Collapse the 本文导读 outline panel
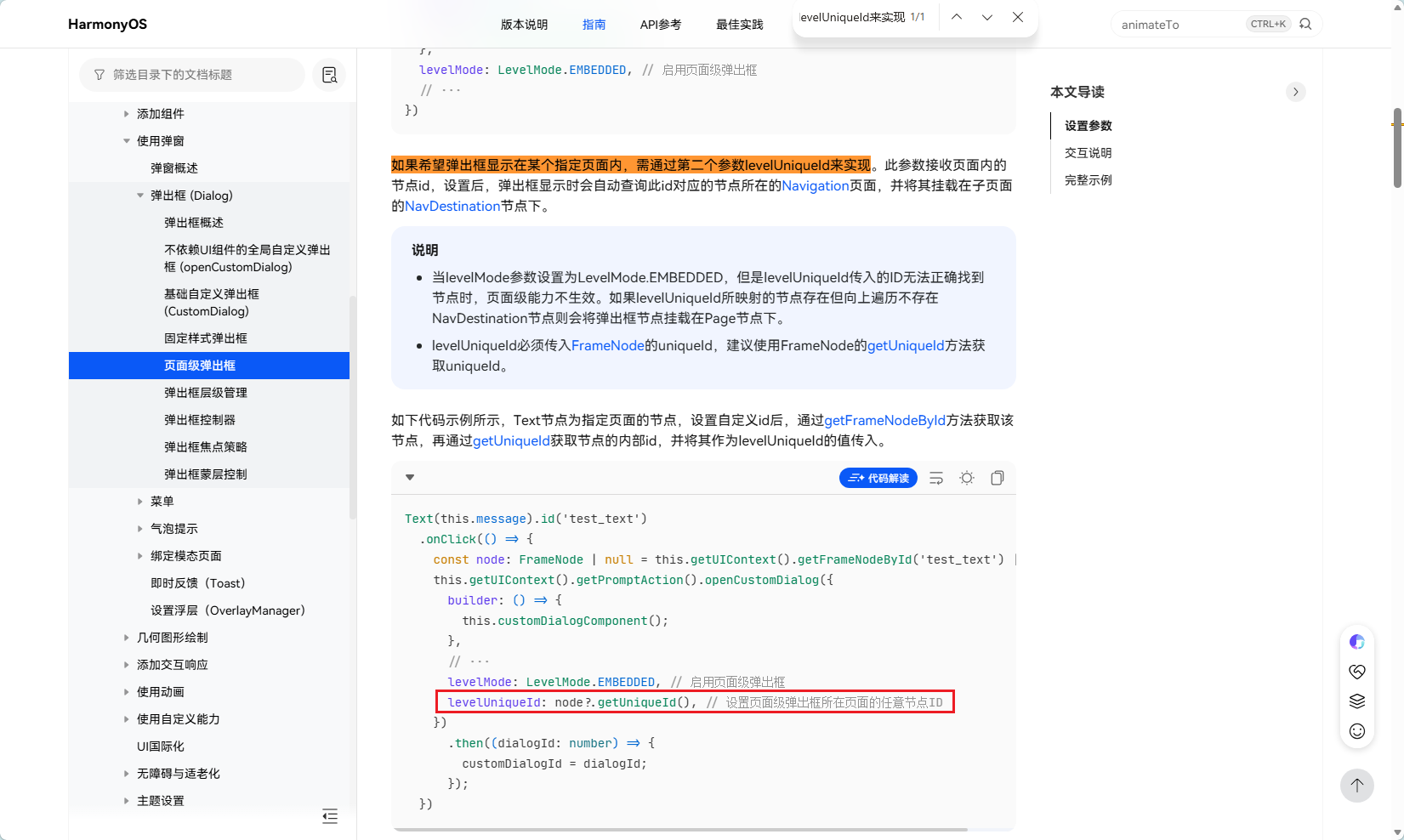The height and width of the screenshot is (840, 1404). click(1296, 92)
